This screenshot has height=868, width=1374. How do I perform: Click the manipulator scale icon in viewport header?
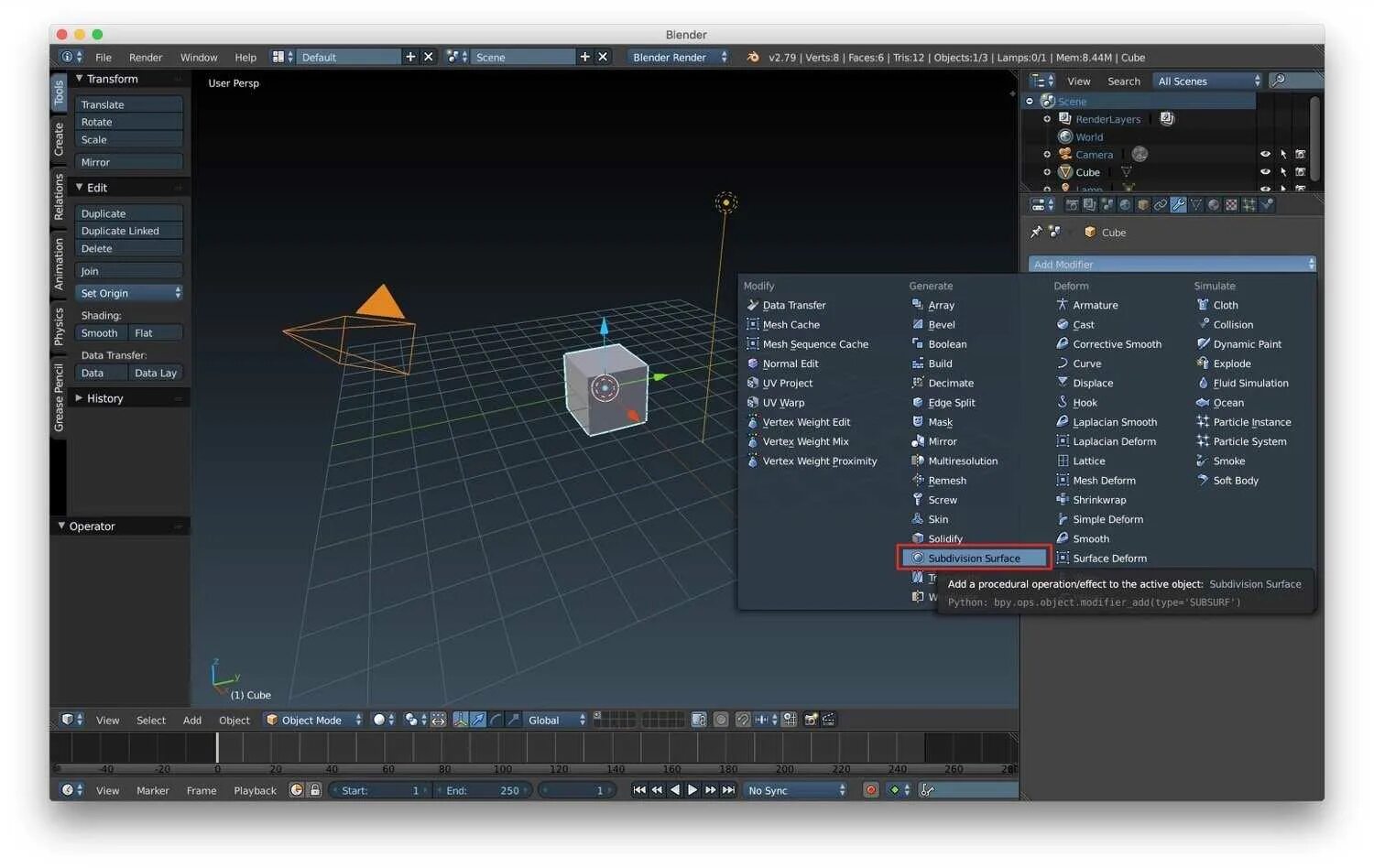click(513, 720)
